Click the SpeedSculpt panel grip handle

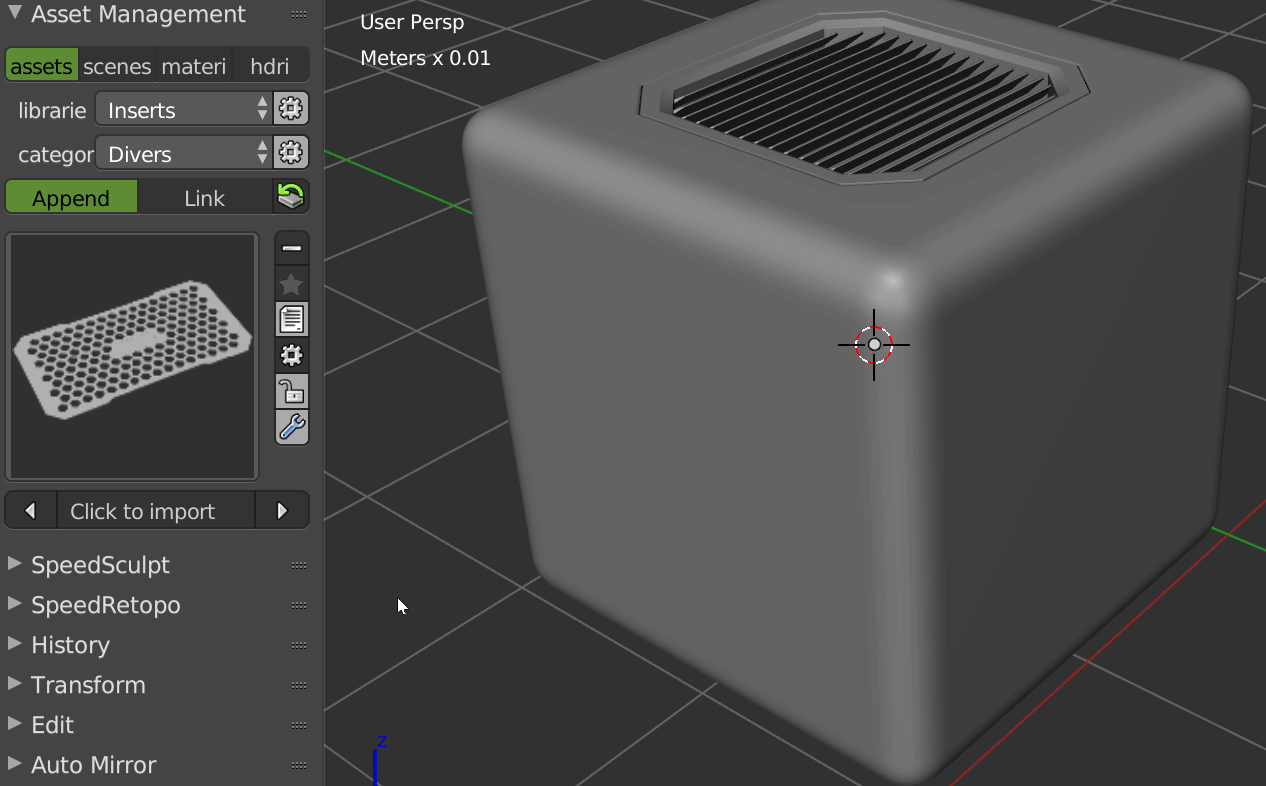pos(298,565)
